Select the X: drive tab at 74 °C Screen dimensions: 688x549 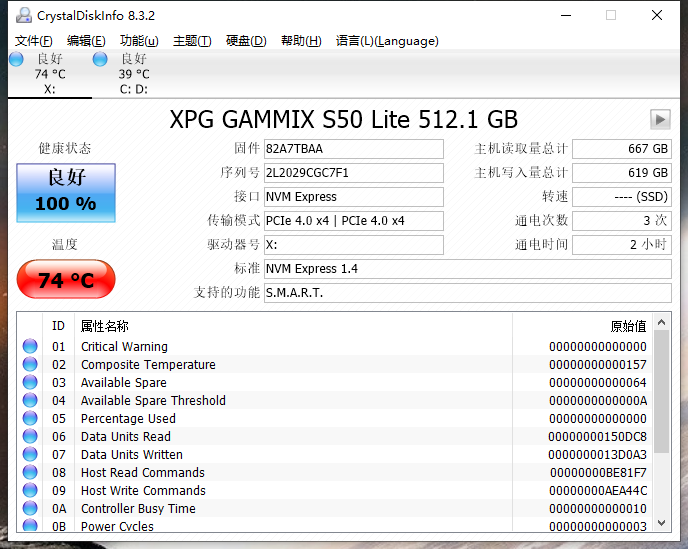pos(50,74)
